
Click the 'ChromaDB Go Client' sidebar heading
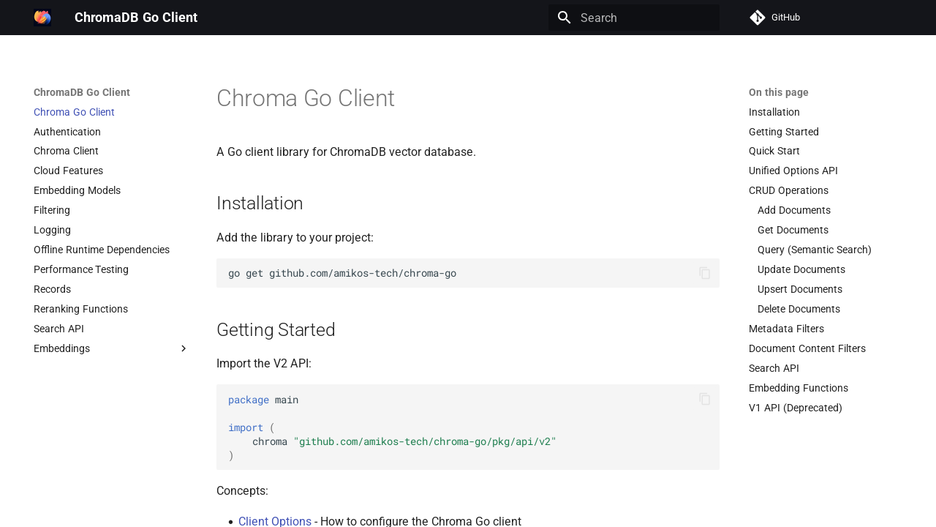tap(82, 92)
